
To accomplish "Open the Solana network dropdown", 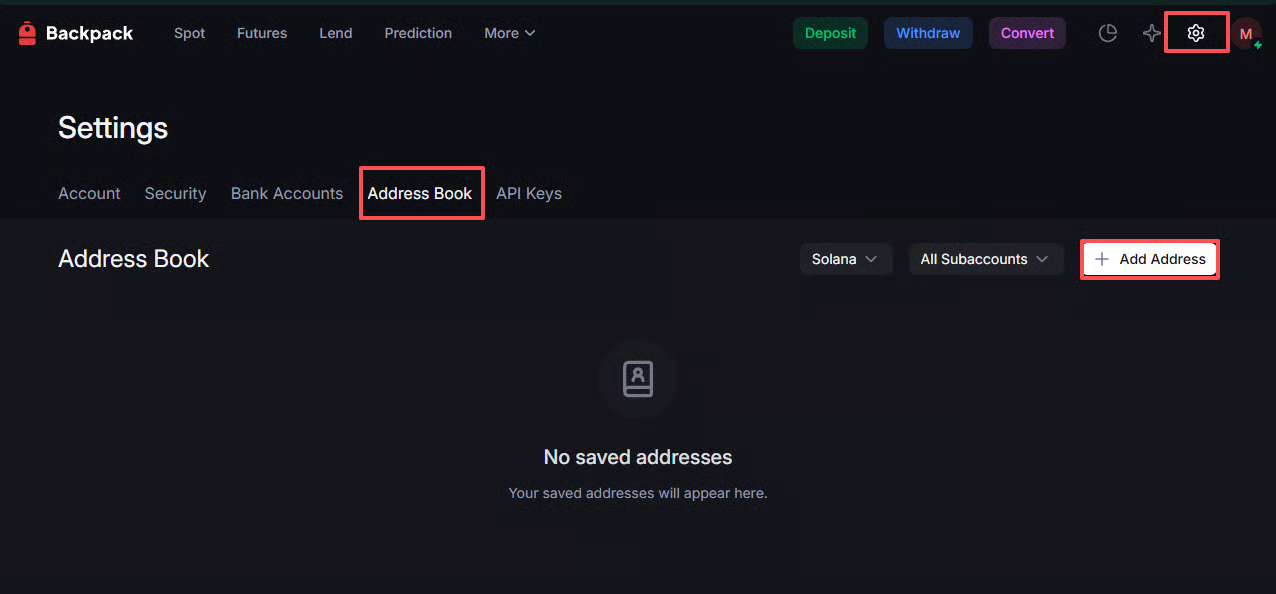I will click(845, 259).
